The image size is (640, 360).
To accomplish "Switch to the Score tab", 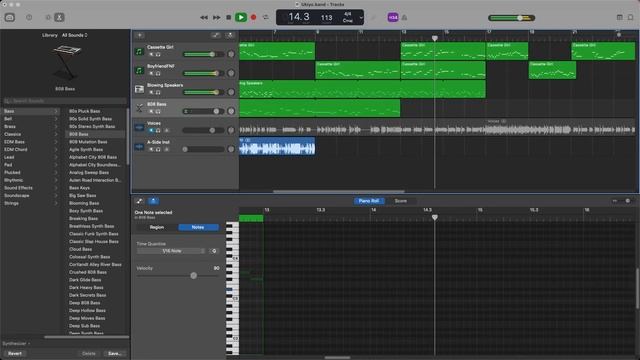I will (400, 201).
